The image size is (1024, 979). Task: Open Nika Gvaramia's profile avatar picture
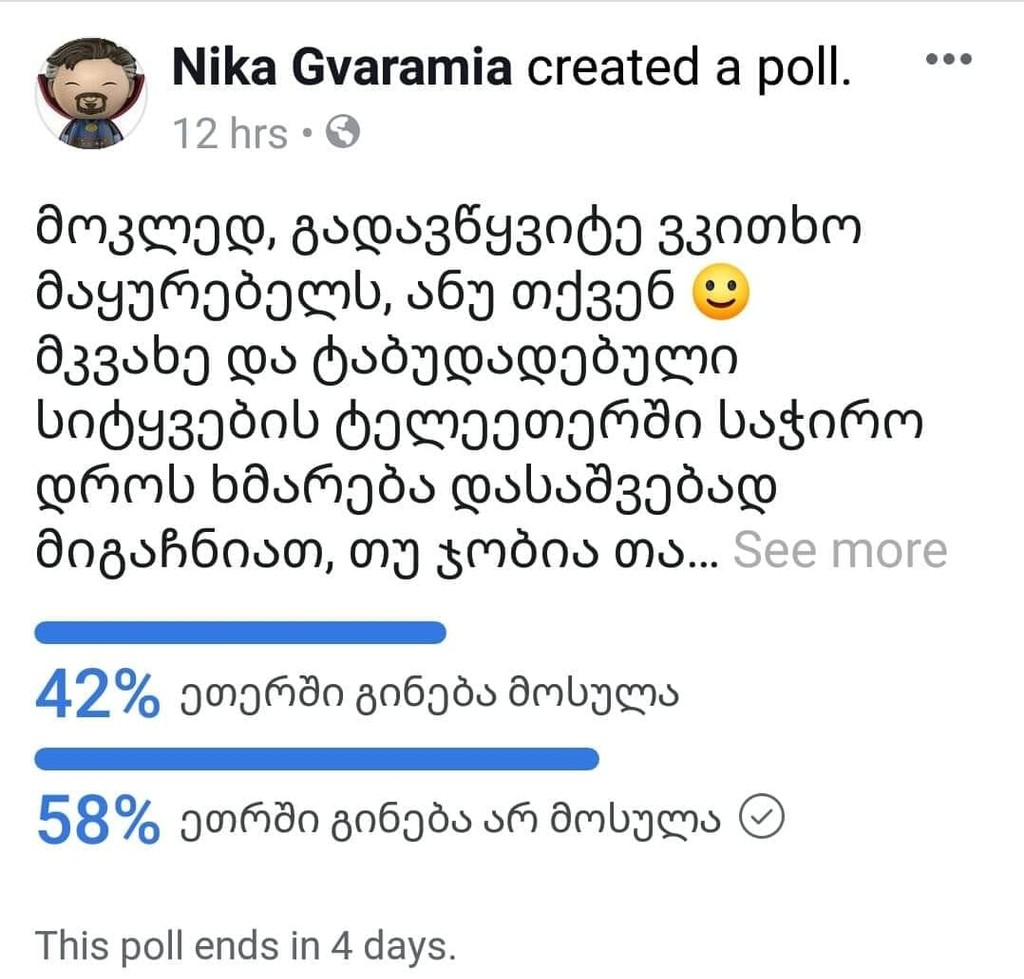point(91,94)
